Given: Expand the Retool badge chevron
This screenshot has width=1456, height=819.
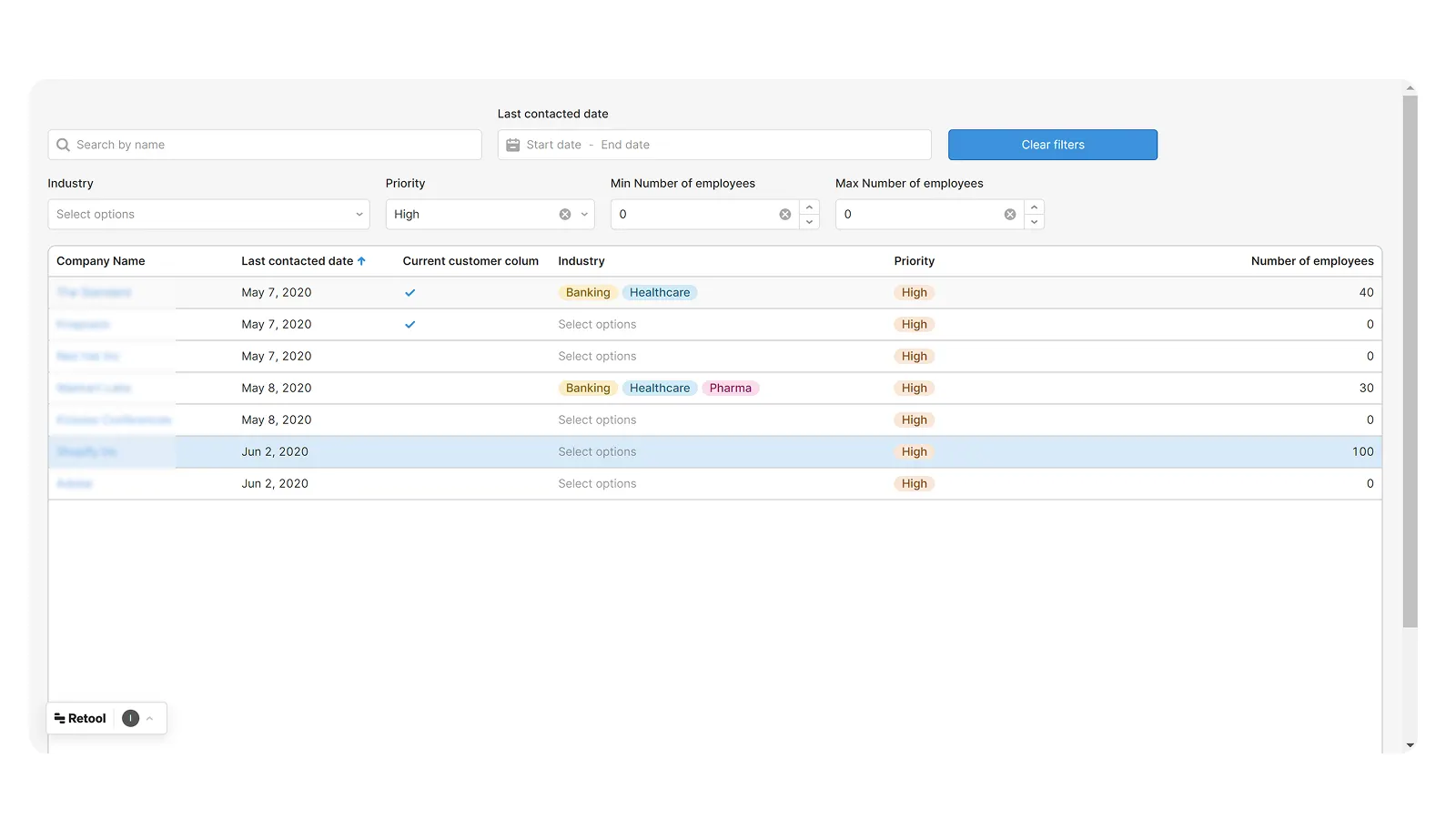Looking at the screenshot, I should (x=150, y=719).
